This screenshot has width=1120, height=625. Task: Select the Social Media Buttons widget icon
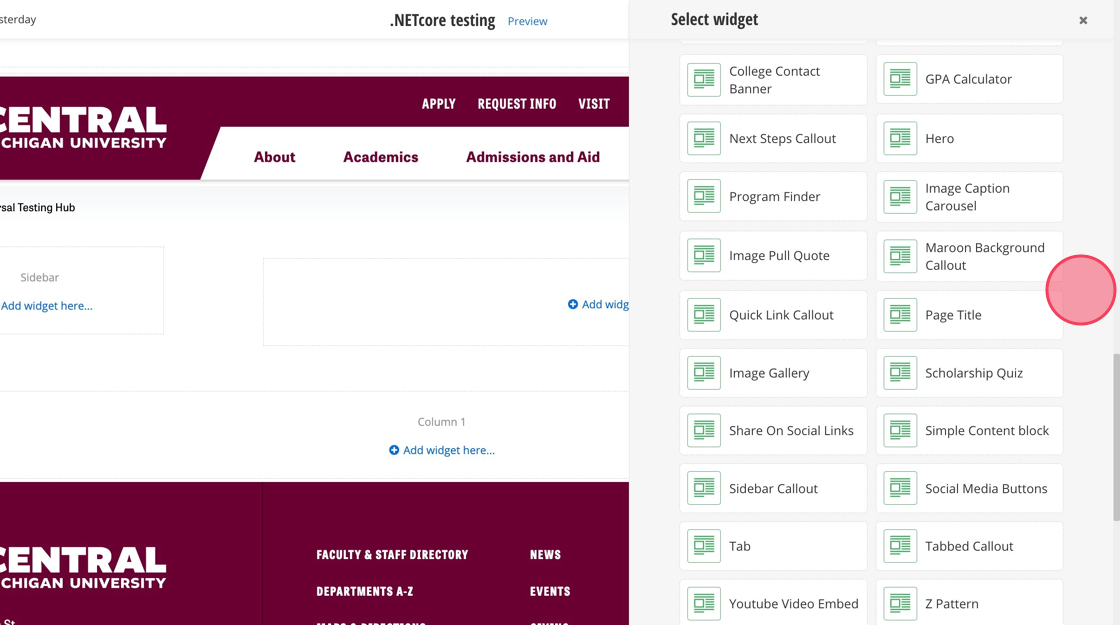tap(900, 489)
